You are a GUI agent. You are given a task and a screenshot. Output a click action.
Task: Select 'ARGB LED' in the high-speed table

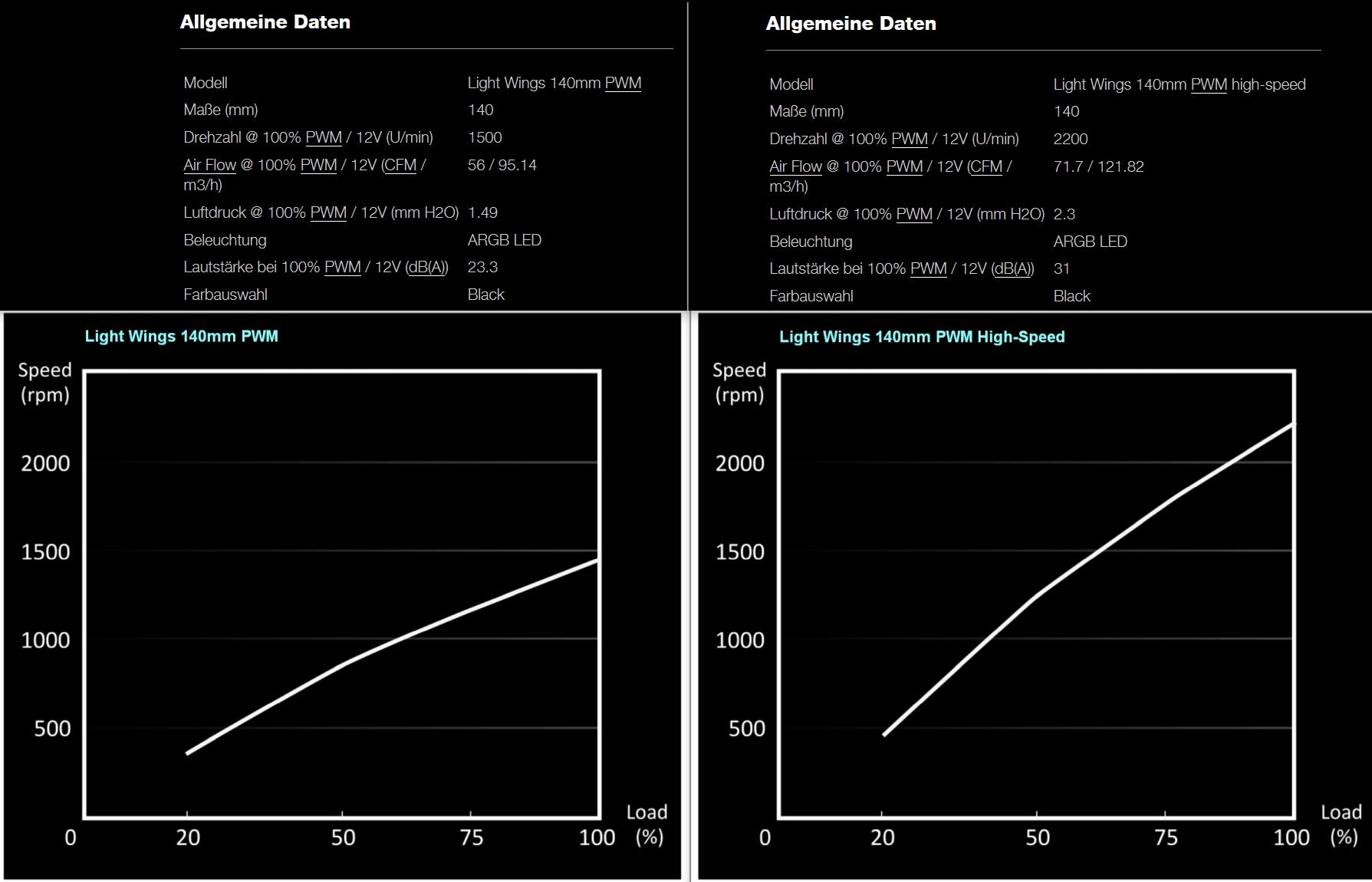[1091, 242]
